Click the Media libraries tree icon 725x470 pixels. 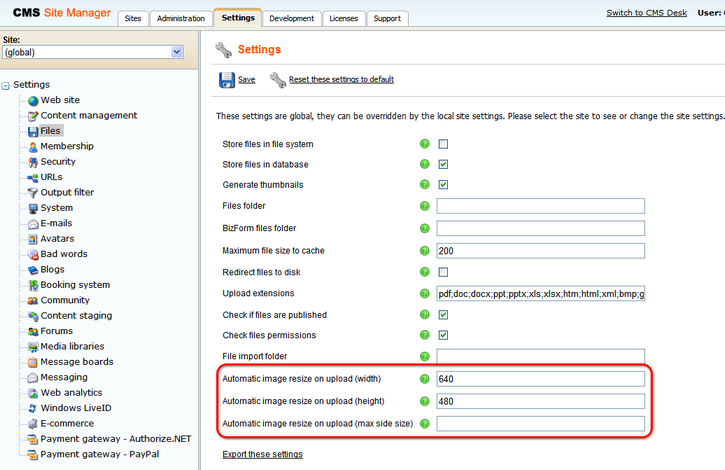[33, 346]
